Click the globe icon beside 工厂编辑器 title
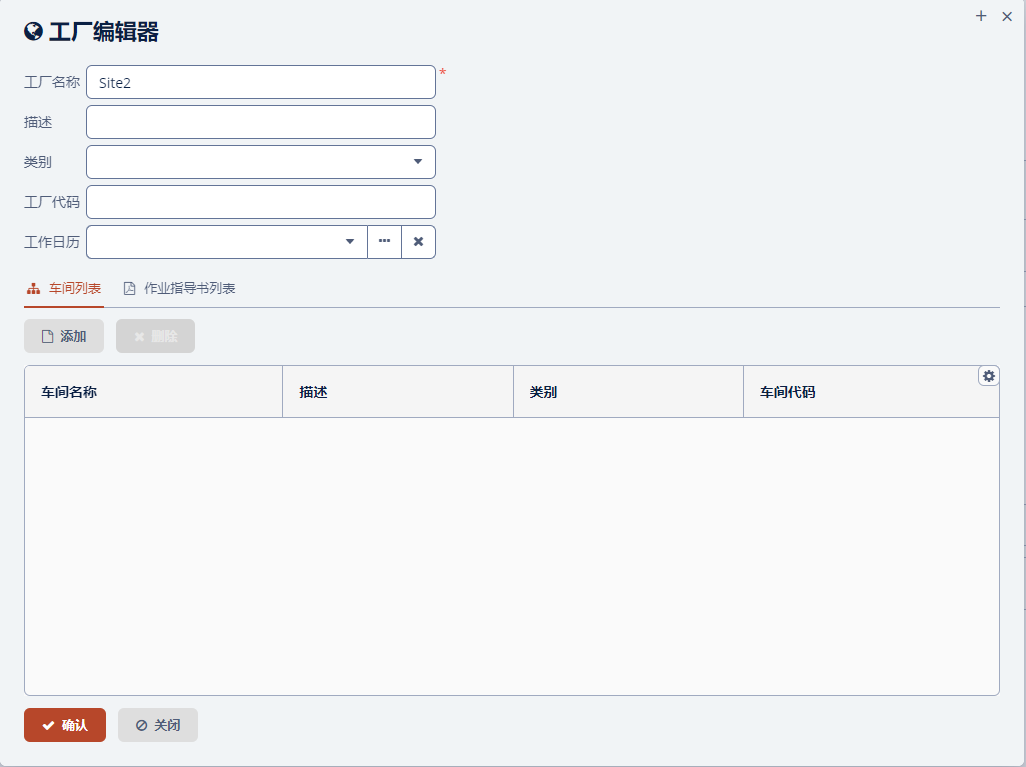This screenshot has width=1026, height=767. point(33,32)
